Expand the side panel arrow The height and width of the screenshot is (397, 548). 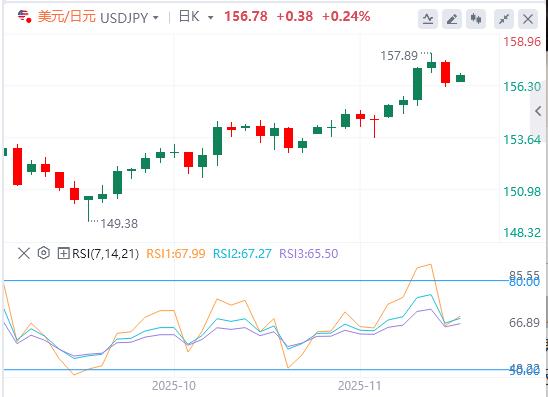click(539, 111)
